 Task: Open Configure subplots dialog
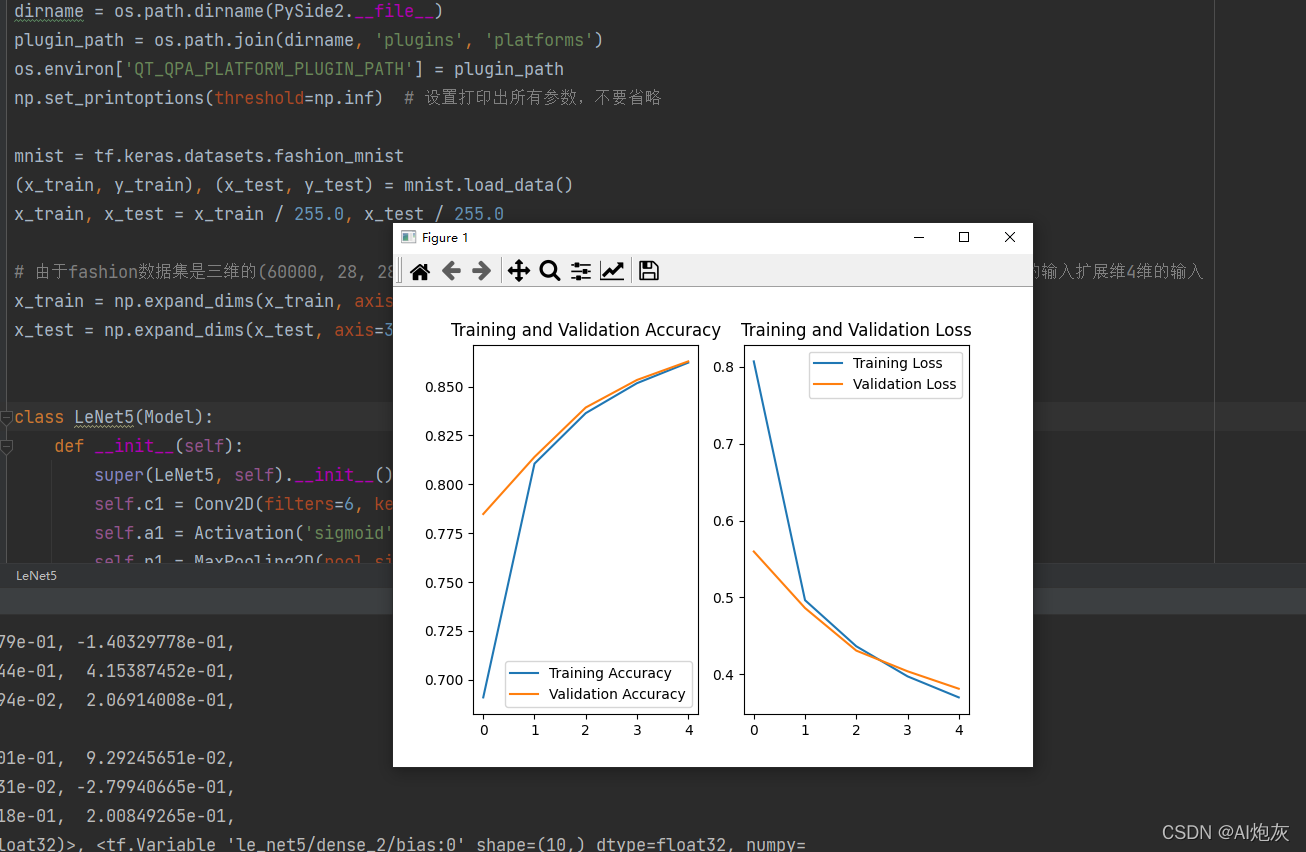coord(581,271)
